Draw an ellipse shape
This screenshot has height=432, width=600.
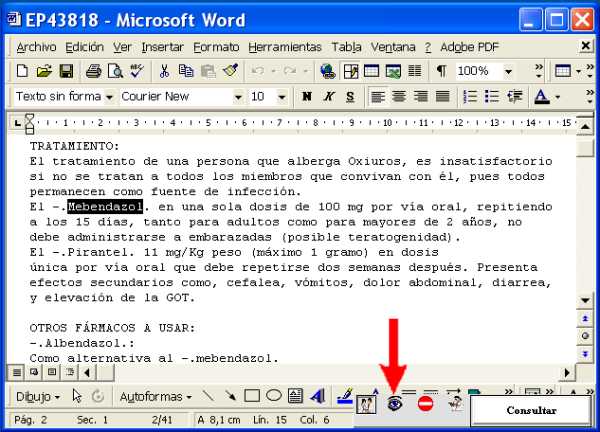(x=274, y=396)
